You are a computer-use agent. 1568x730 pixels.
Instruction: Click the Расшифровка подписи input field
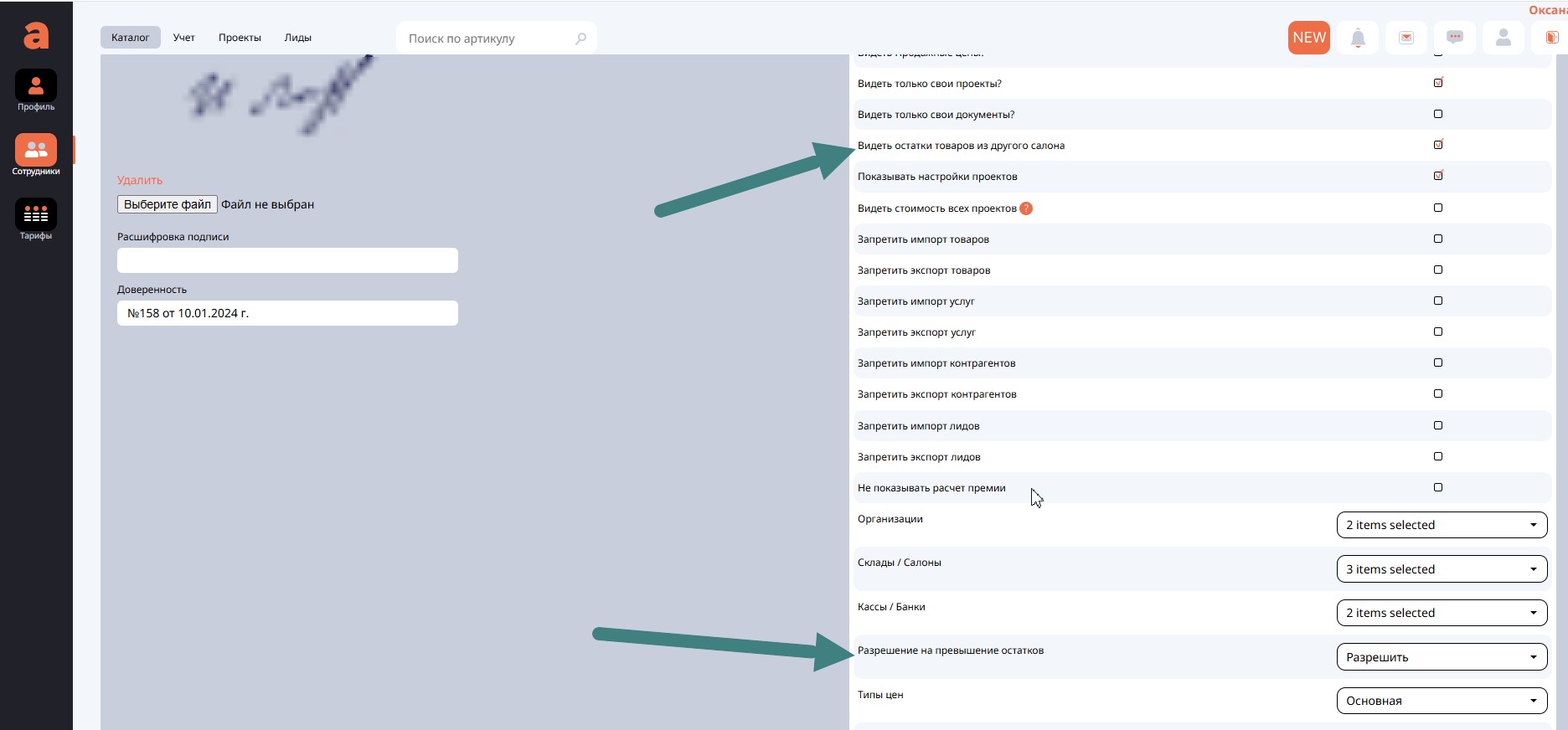287,260
